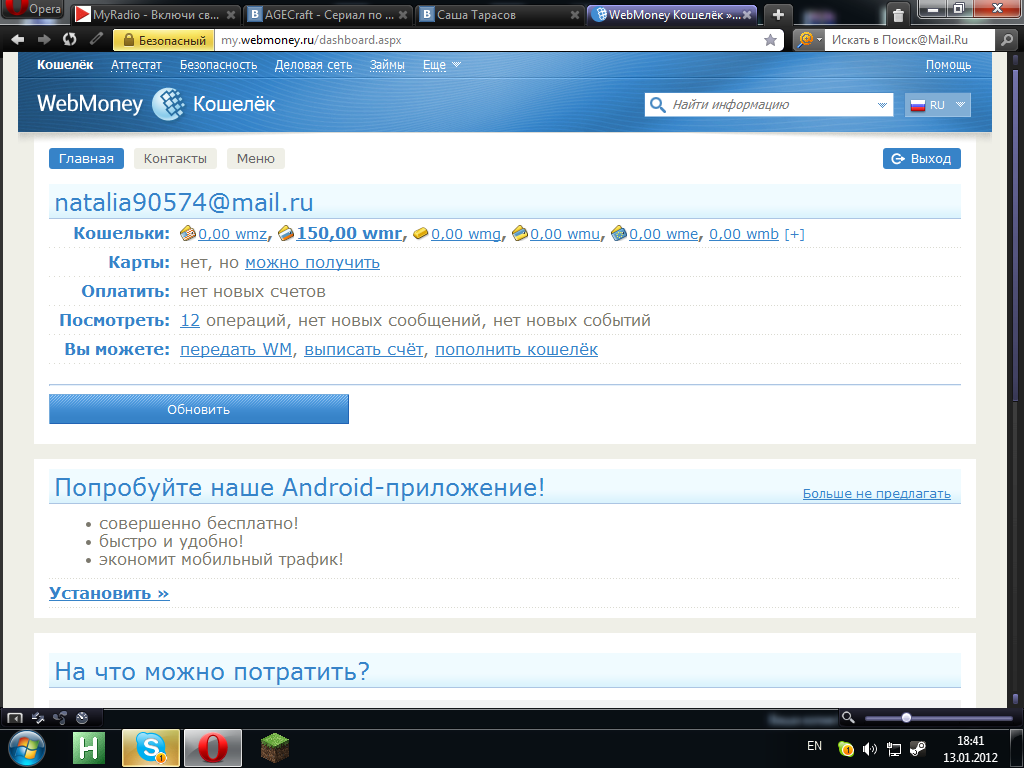This screenshot has width=1024, height=768.
Task: Click the Обновить button
Action: point(199,409)
